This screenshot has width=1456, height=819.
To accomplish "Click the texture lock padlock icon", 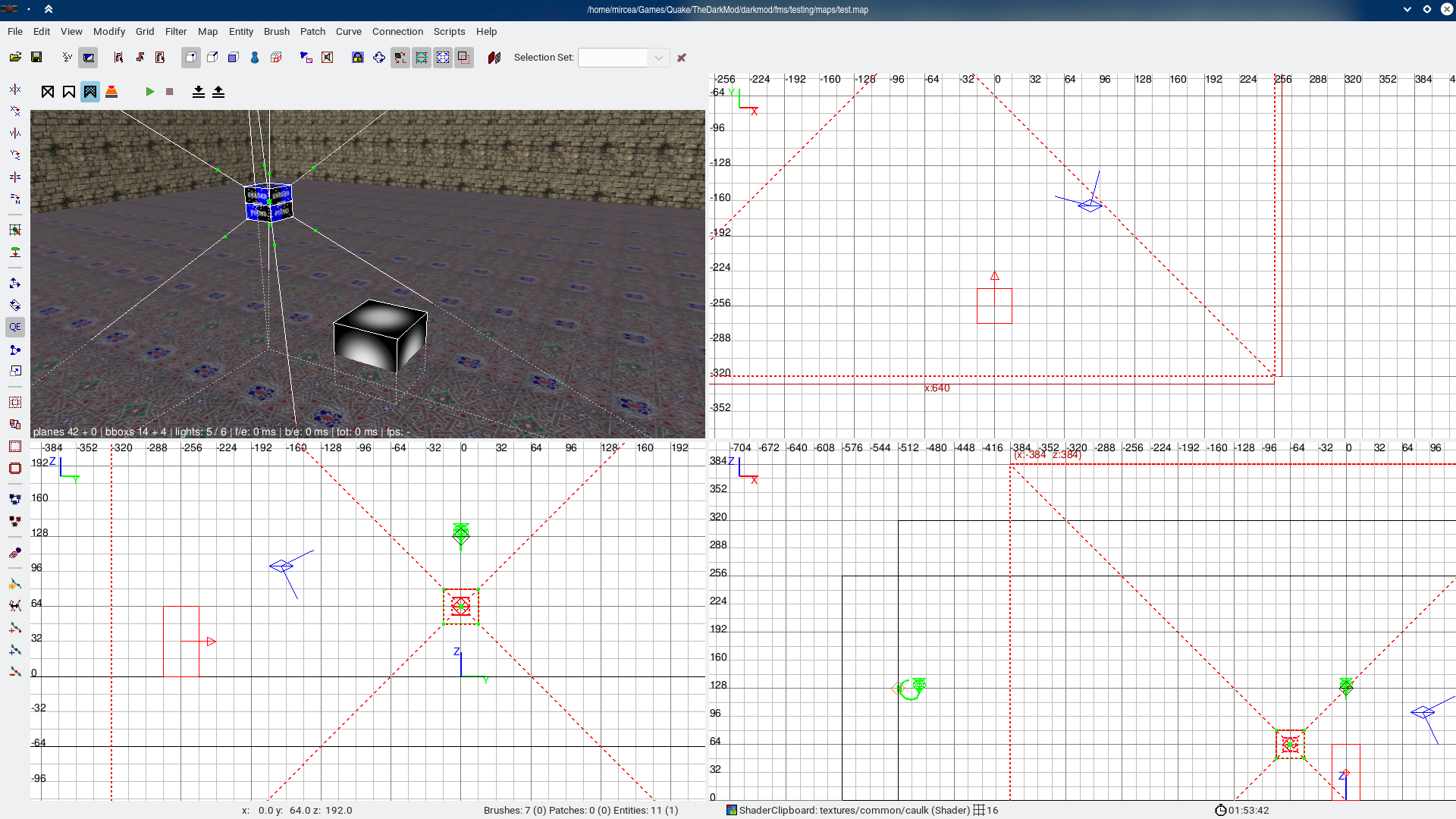I will tap(358, 58).
